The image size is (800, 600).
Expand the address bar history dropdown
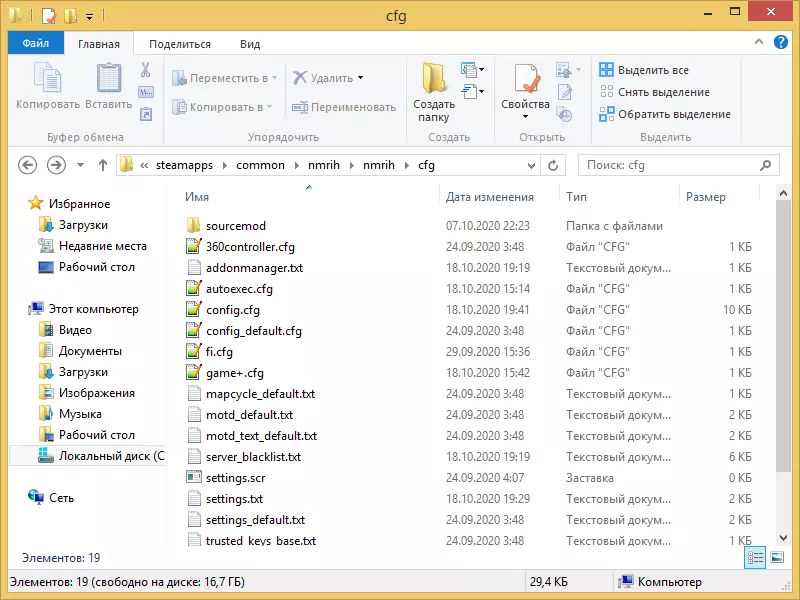click(531, 166)
